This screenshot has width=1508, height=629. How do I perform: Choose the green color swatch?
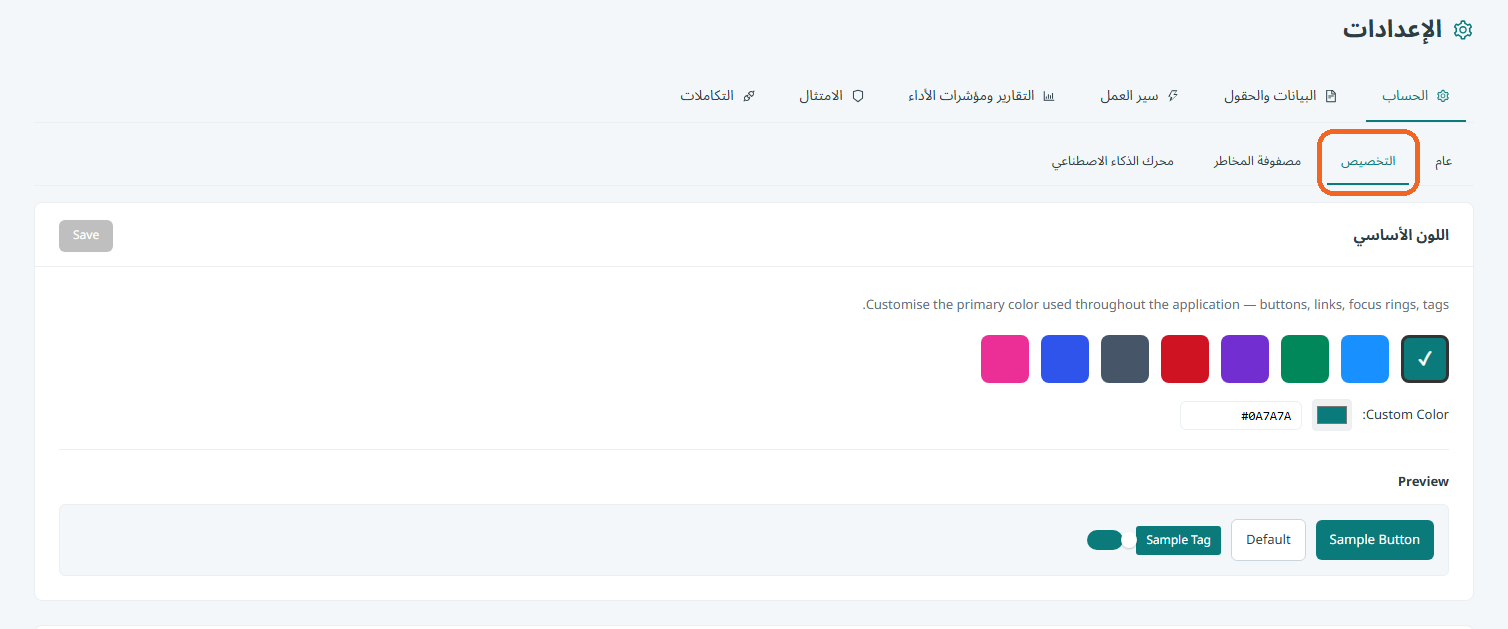tap(1305, 359)
